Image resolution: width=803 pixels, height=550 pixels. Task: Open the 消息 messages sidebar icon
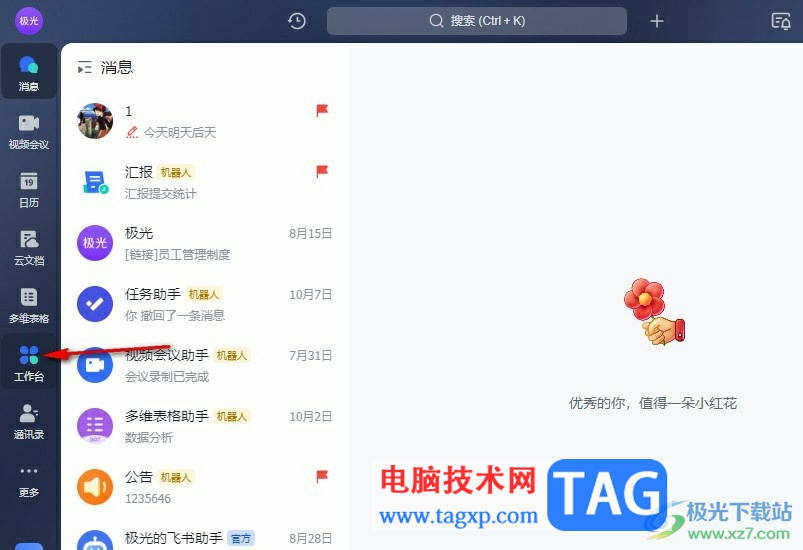[29, 72]
